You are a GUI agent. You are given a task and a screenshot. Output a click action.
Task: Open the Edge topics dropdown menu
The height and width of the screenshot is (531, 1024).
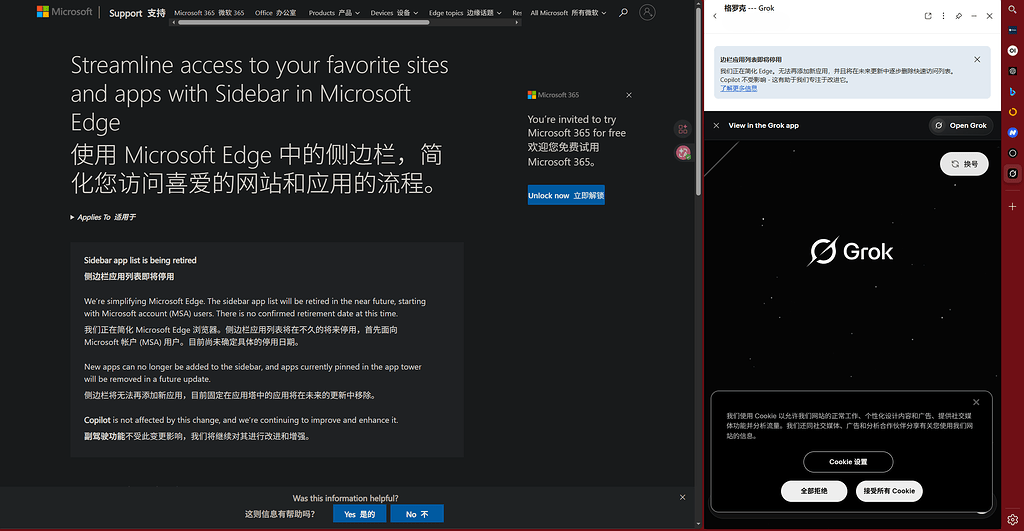465,13
